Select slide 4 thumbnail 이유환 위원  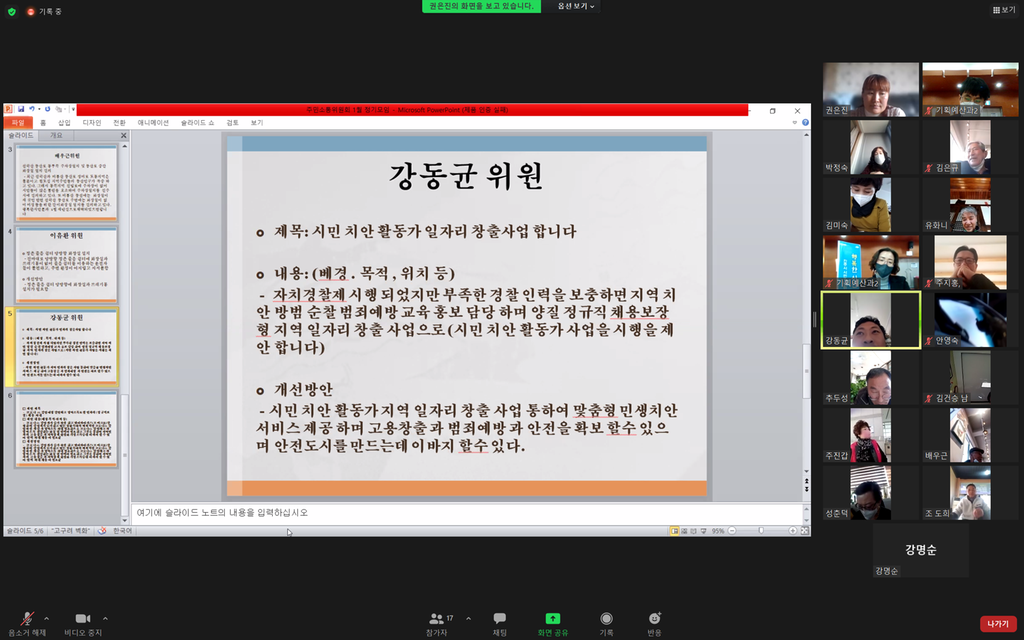[66, 264]
